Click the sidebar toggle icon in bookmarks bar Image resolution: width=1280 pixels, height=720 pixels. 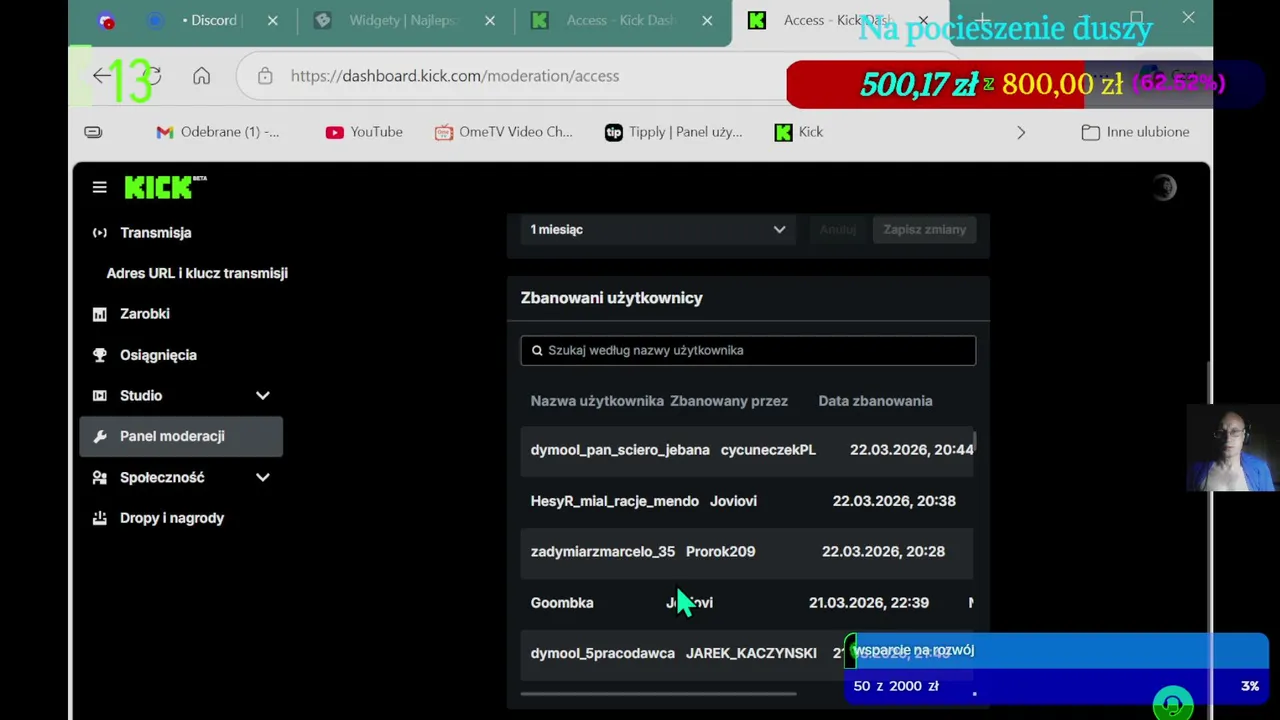point(93,132)
